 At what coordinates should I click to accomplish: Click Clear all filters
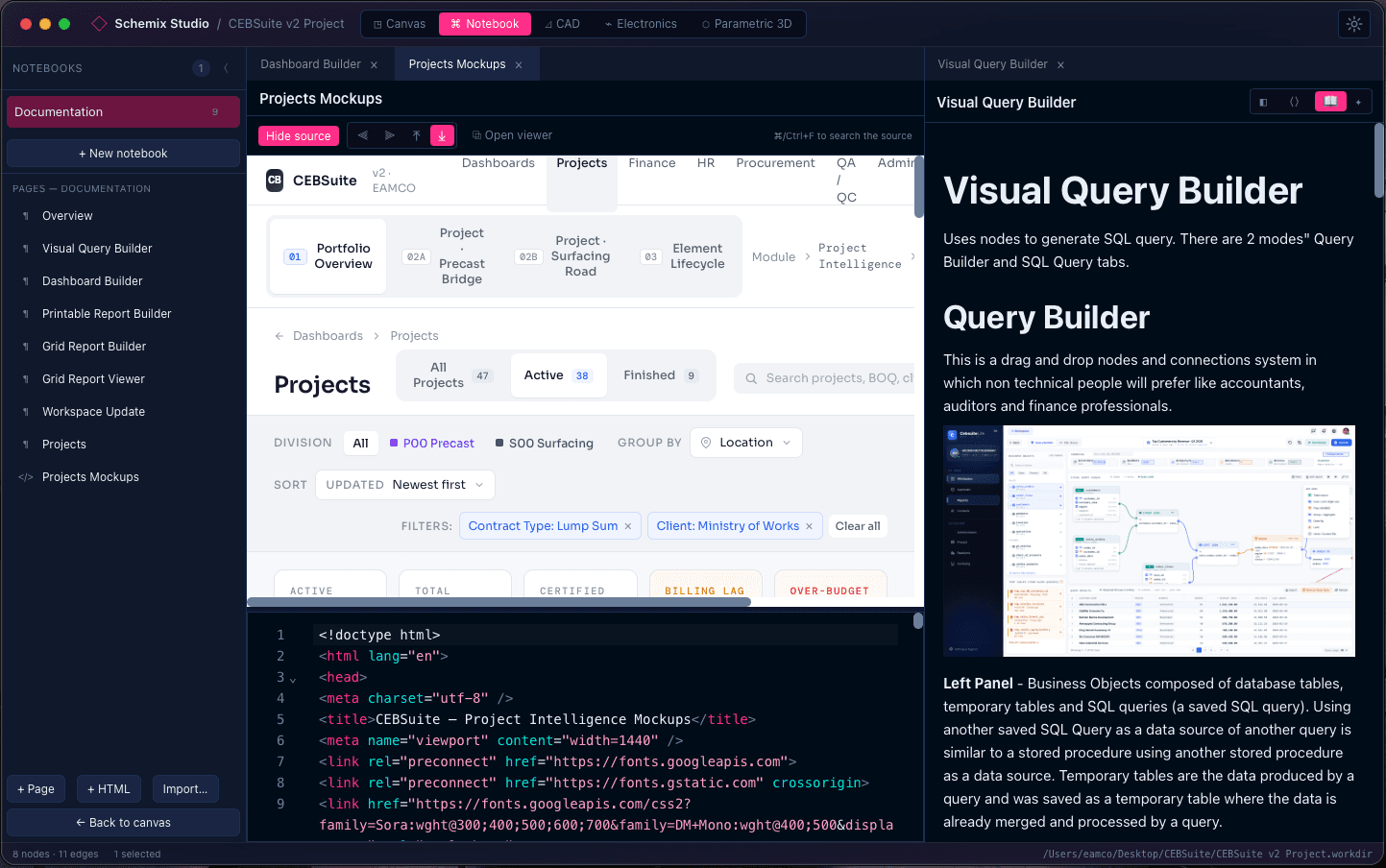[858, 526]
